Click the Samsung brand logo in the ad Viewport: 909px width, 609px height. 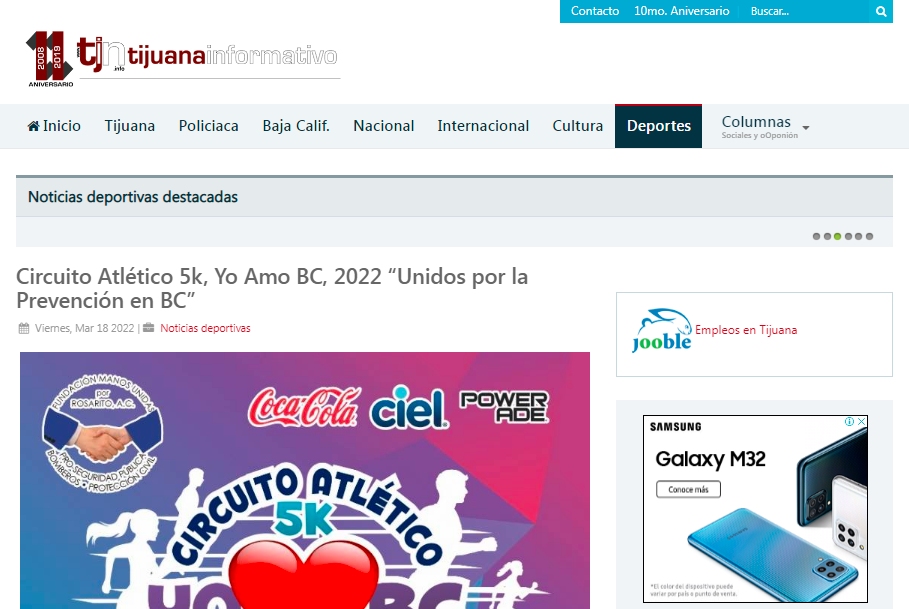point(675,427)
